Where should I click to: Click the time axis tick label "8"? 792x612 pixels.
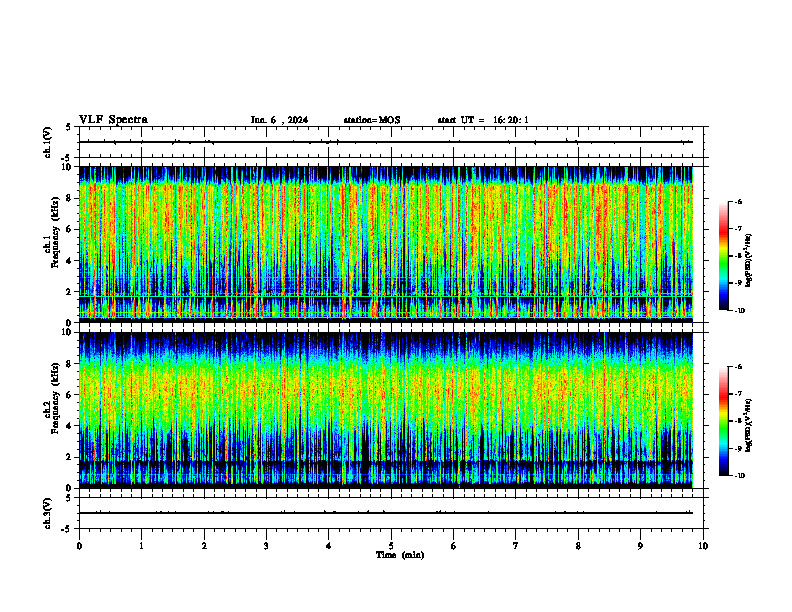578,546
